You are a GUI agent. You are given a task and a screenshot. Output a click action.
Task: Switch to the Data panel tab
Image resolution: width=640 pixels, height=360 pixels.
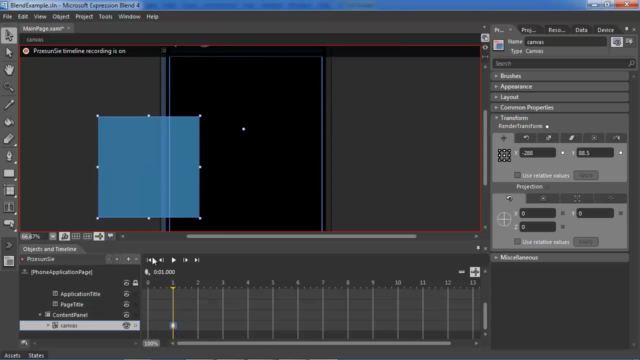[581, 30]
